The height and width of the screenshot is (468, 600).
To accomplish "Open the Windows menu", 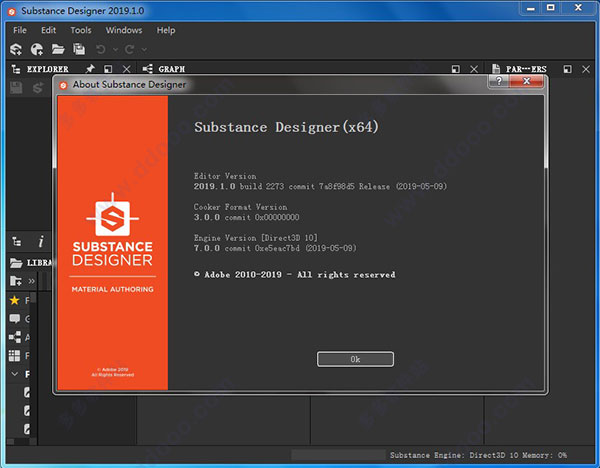I will (x=124, y=30).
